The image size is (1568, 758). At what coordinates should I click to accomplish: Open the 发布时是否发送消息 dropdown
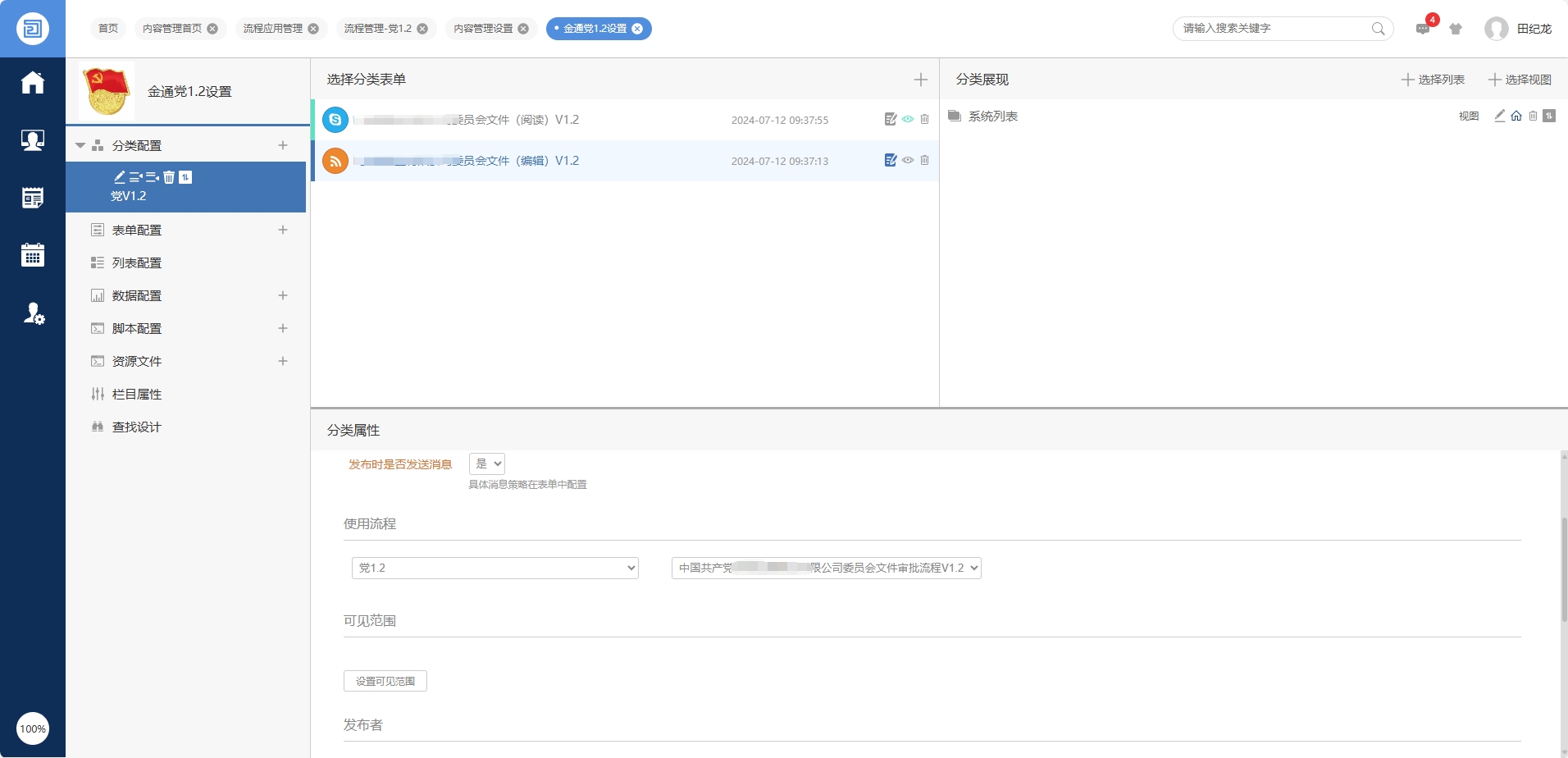[487, 463]
